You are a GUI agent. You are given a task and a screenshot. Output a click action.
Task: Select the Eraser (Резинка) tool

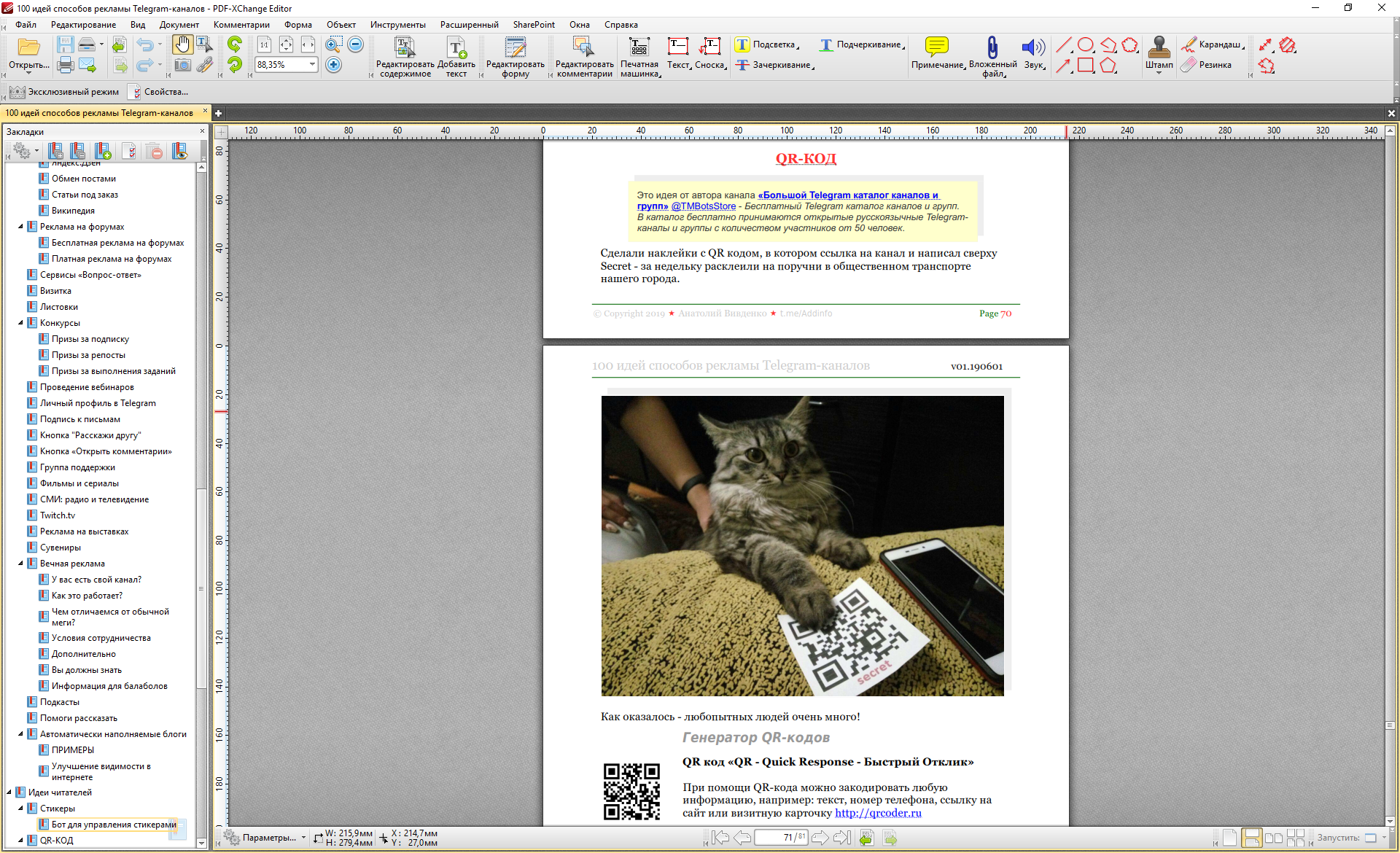tap(1207, 65)
